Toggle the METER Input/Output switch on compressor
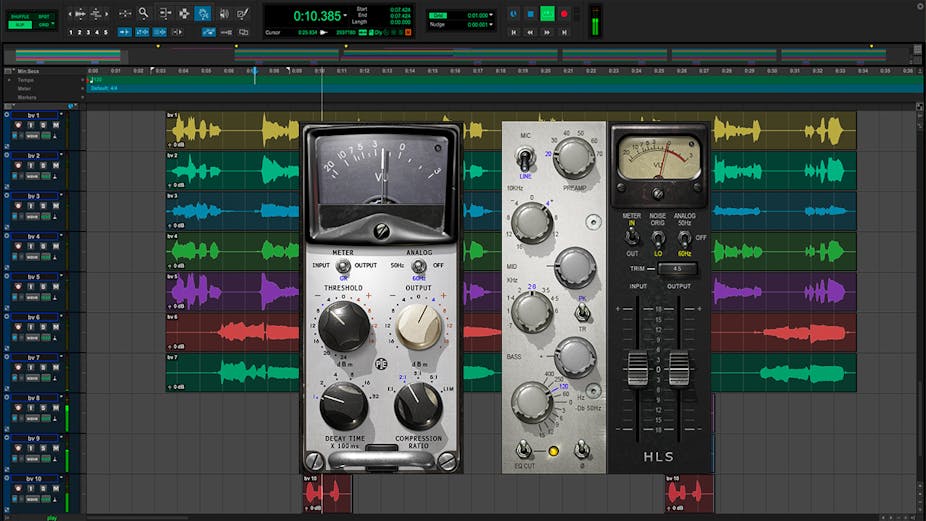926x521 pixels. 343,266
